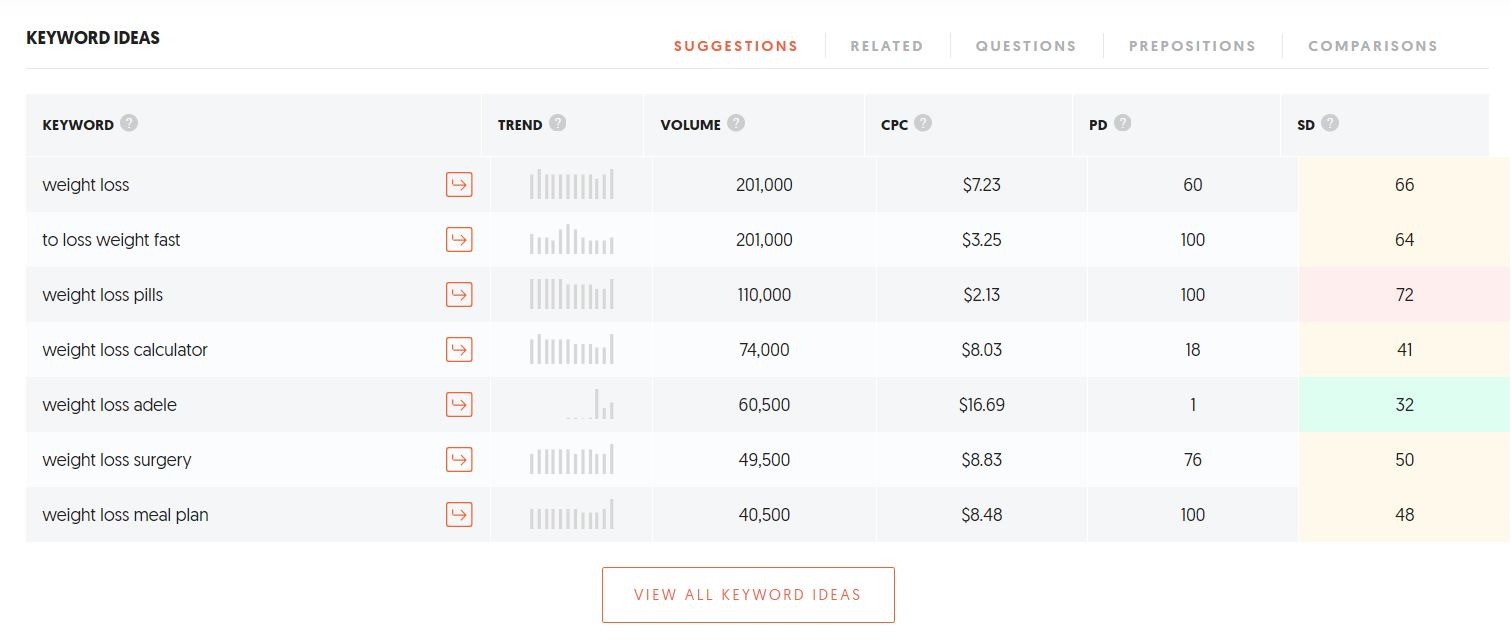Click the green SD cell showing 32

[x=1404, y=405]
